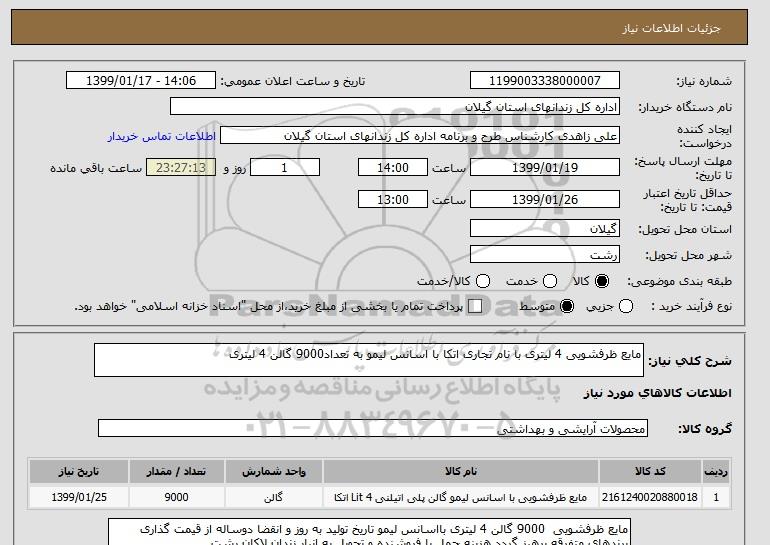770x545 pixels.
Task: Click the نام کالا column header
Action: (461, 471)
